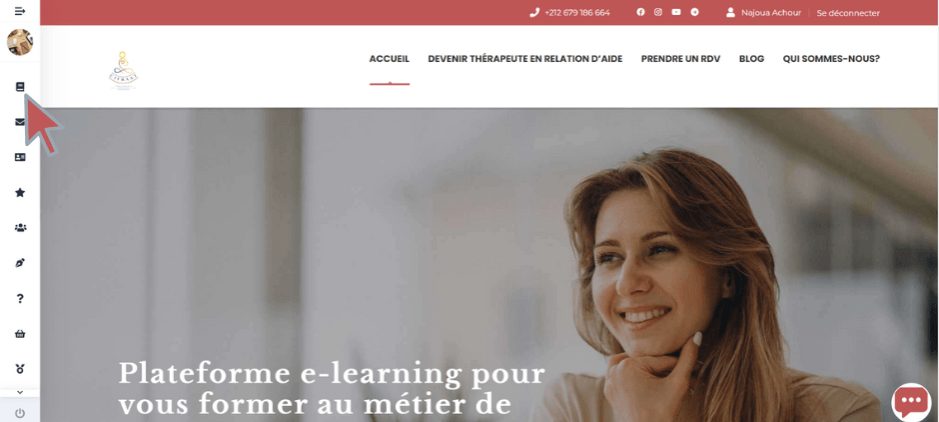Expand the sidebar menu toggle icon
939x422 pixels.
pyautogui.click(x=20, y=11)
